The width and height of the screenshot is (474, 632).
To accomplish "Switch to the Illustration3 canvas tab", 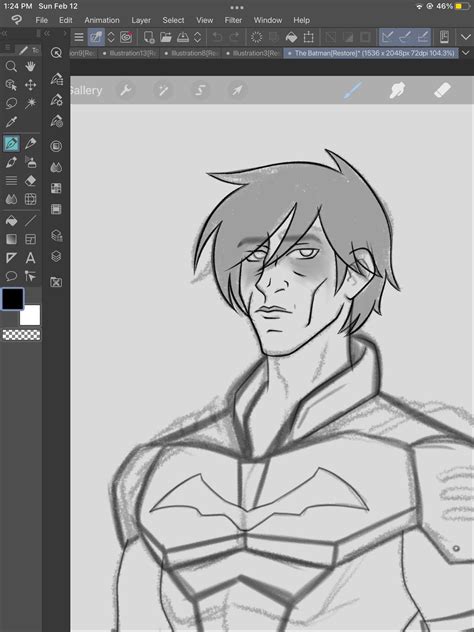I will (x=252, y=53).
